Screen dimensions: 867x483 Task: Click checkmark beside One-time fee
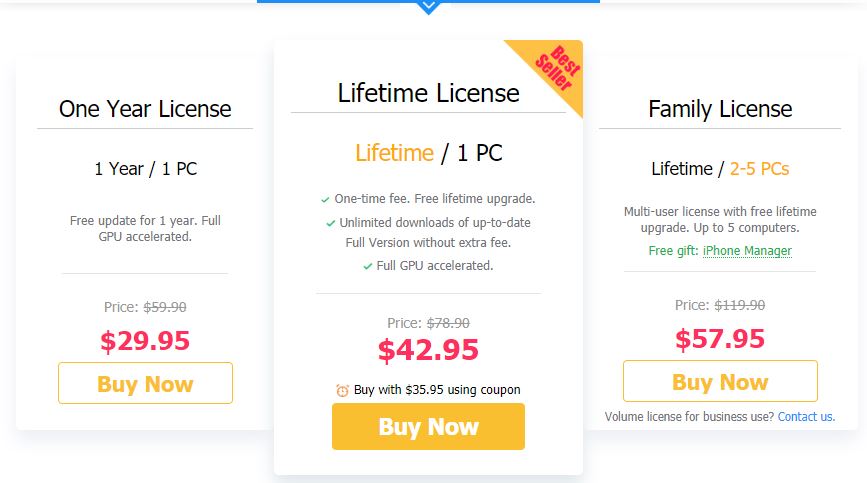click(325, 199)
